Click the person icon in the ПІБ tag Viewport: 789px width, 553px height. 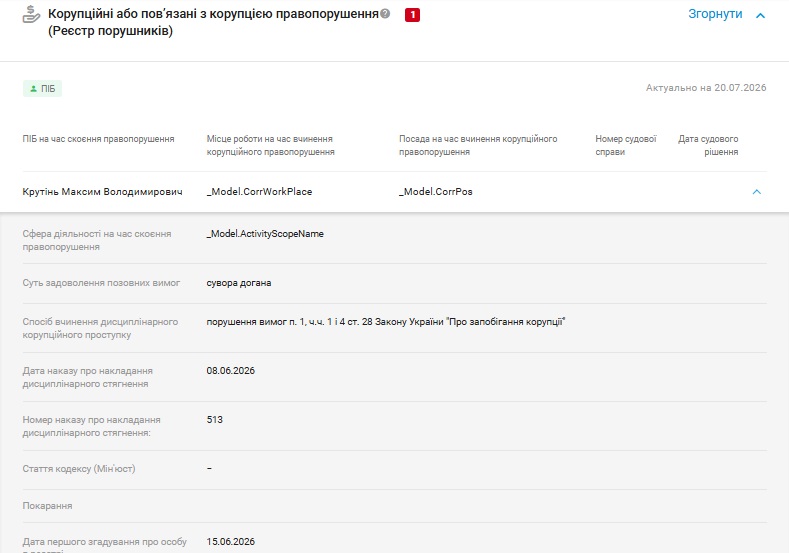click(x=33, y=89)
